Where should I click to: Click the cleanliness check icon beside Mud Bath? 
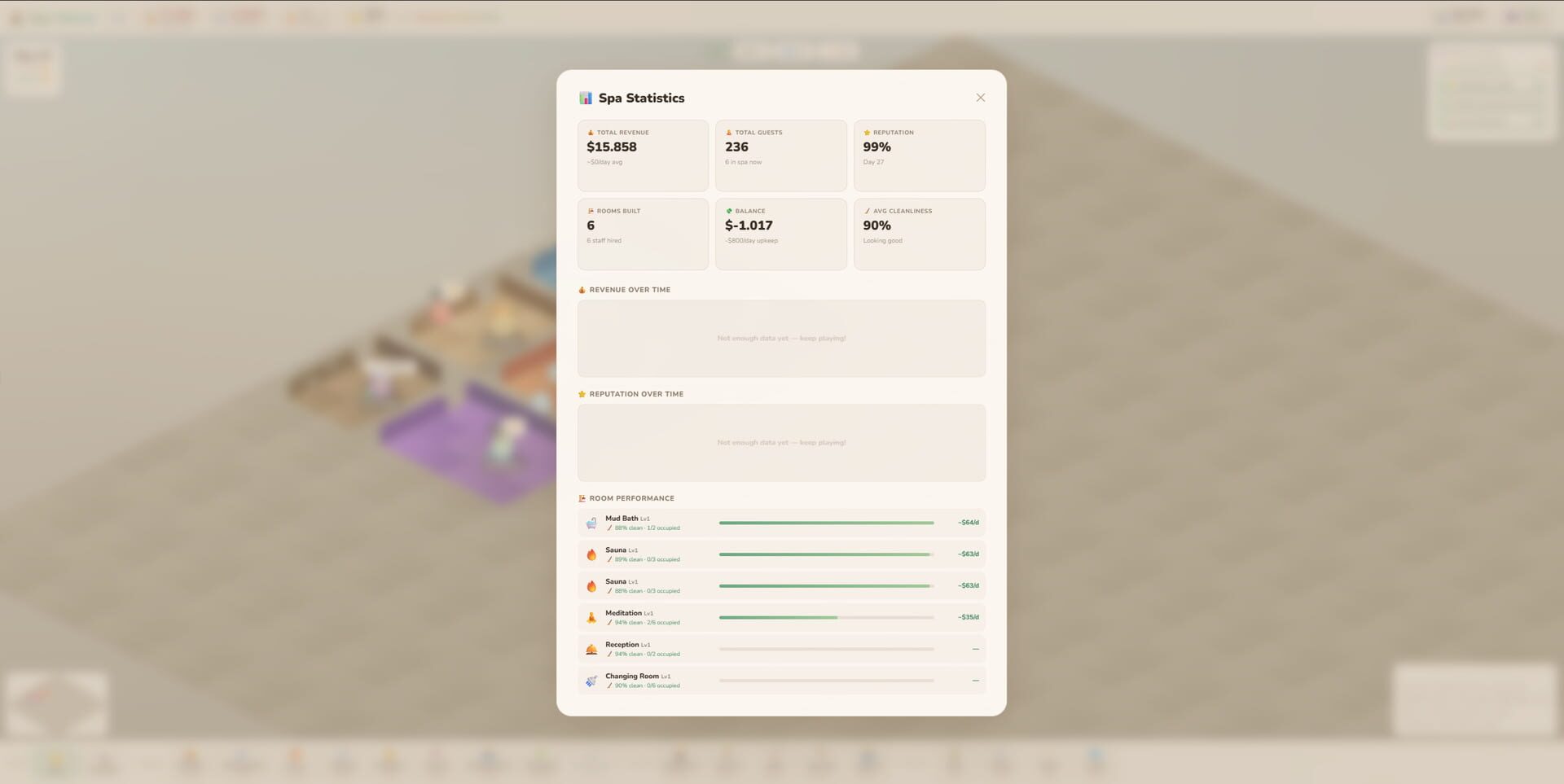pyautogui.click(x=609, y=528)
